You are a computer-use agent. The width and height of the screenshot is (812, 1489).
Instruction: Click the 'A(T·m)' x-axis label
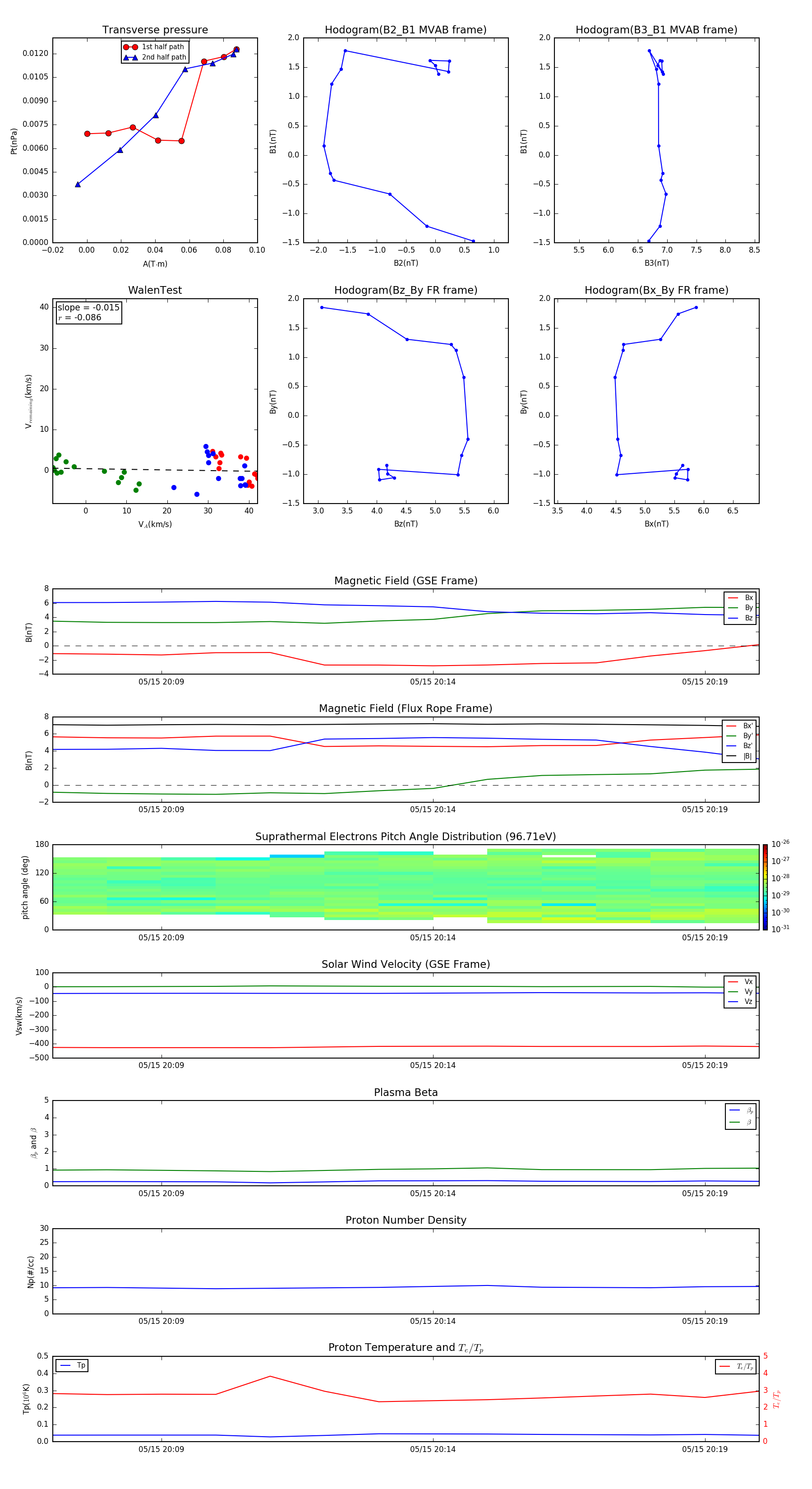pos(155,264)
